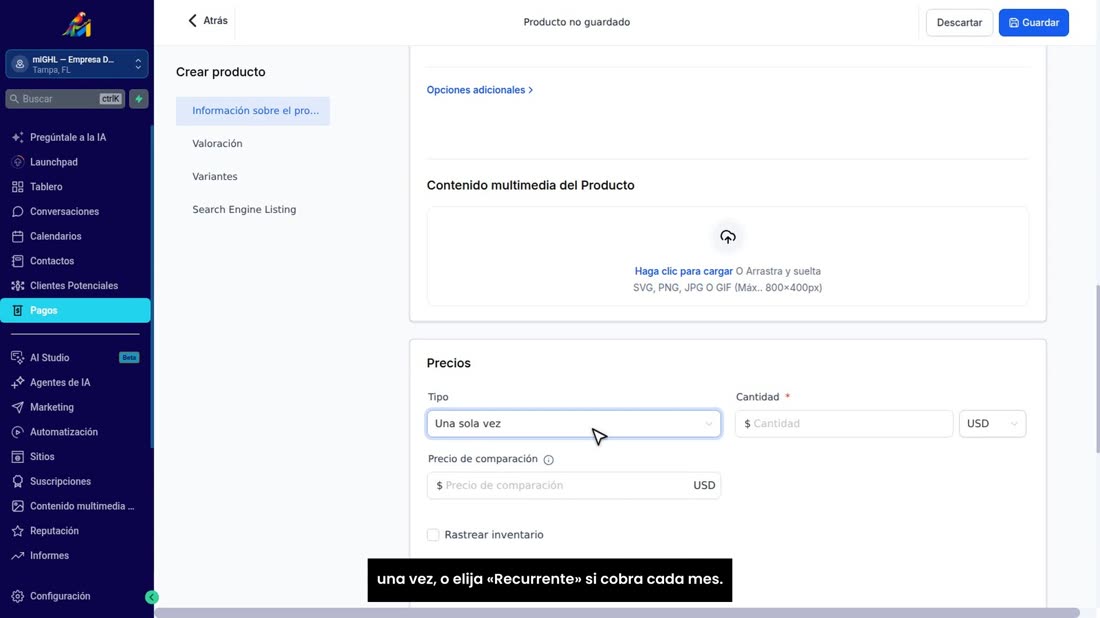Click the Guardar save button

[1033, 22]
